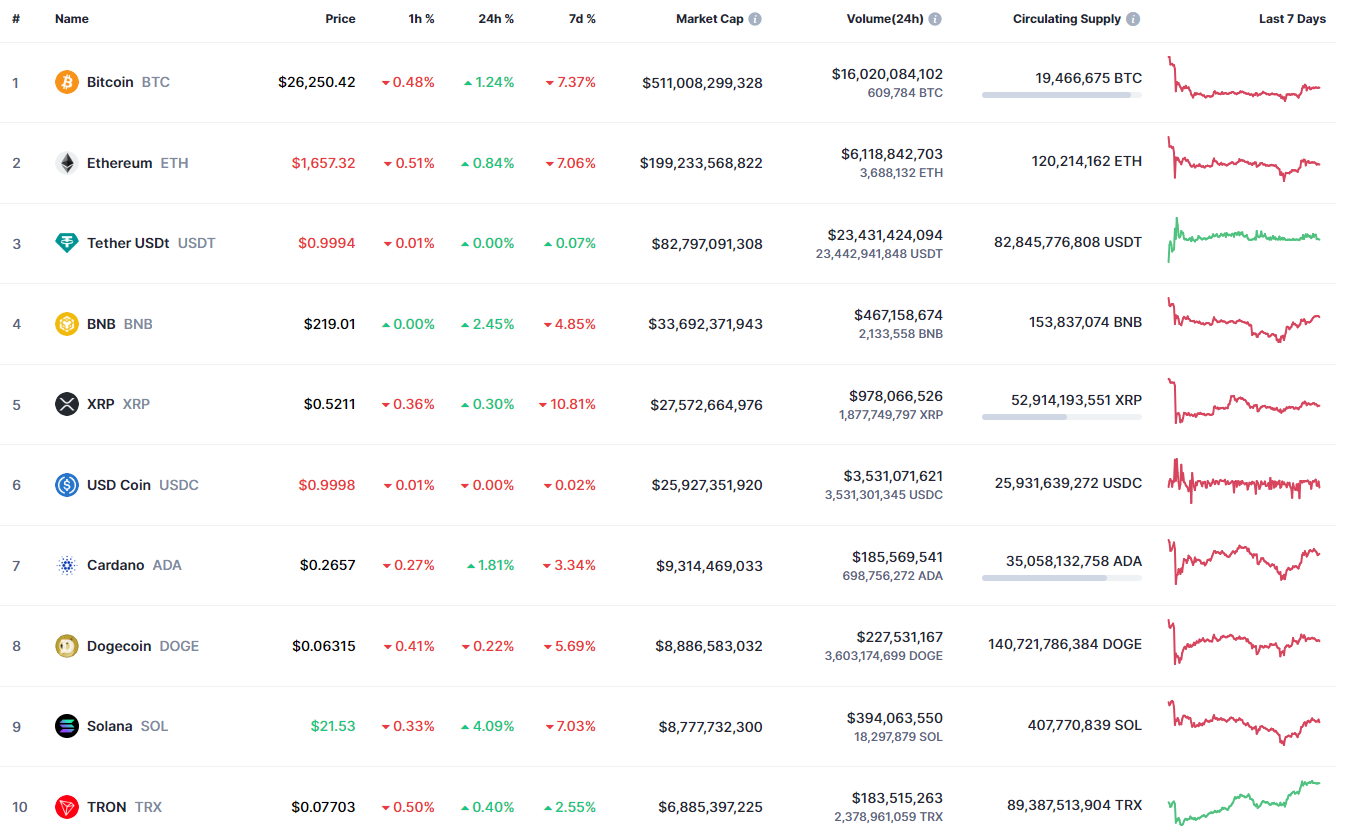This screenshot has width=1359, height=836.
Task: Sort by 7d % change column
Action: [581, 18]
